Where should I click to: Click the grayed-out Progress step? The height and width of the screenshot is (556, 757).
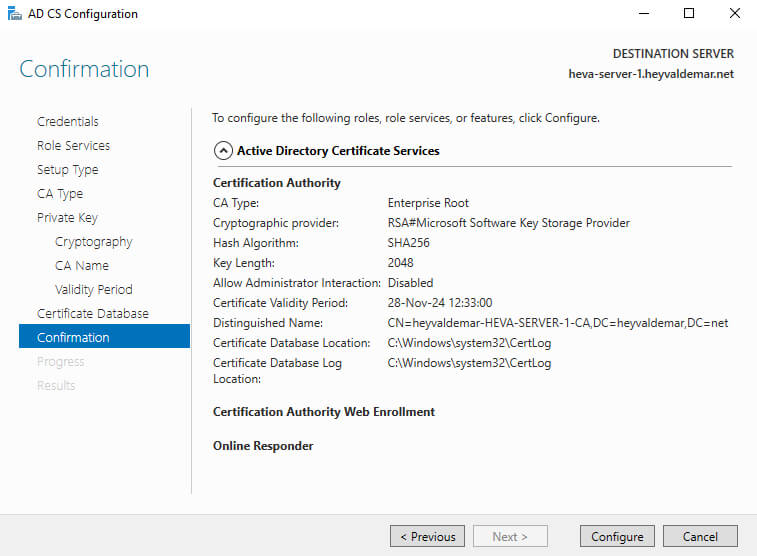(60, 361)
